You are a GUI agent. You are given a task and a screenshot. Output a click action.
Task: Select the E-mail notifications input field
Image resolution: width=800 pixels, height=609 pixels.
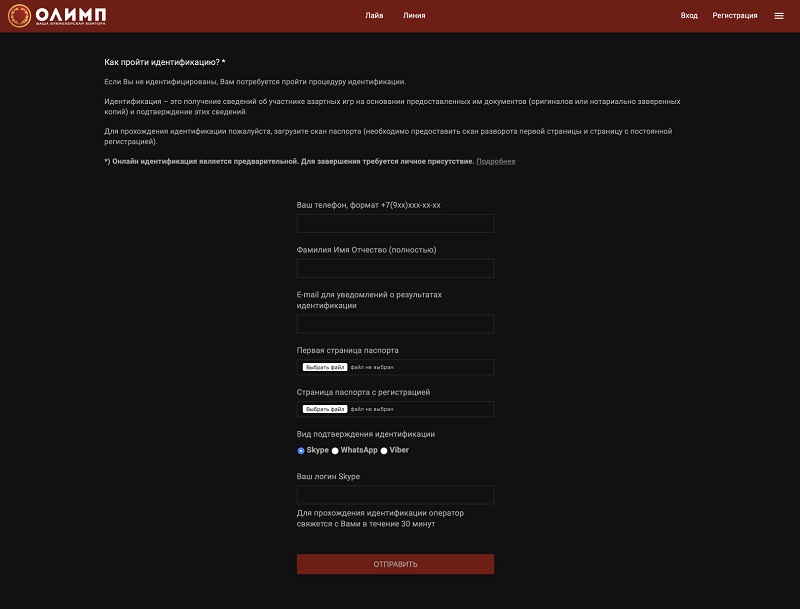pyautogui.click(x=395, y=324)
